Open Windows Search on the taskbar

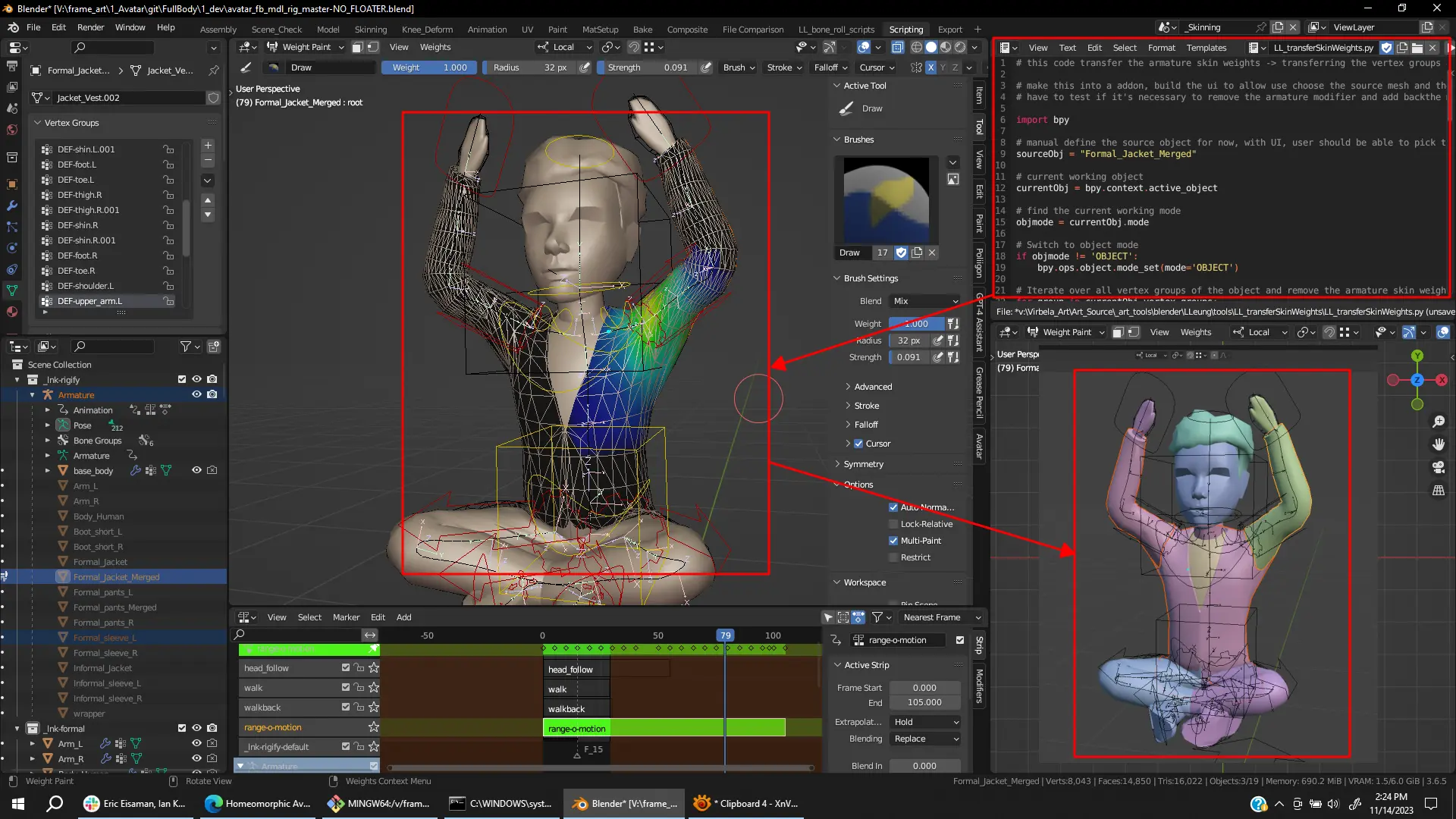click(55, 804)
